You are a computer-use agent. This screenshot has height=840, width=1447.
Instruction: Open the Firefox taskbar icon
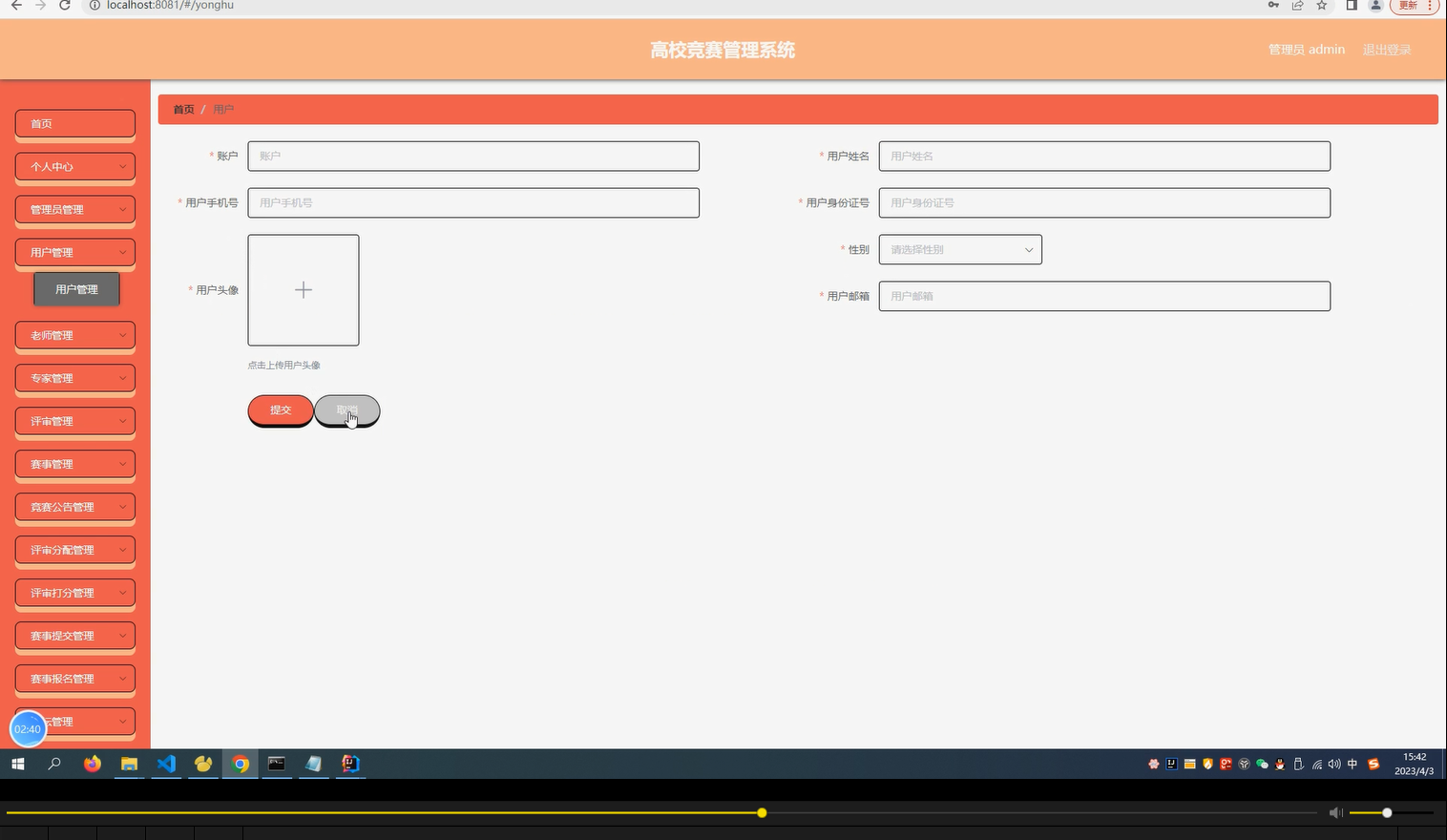tap(93, 764)
